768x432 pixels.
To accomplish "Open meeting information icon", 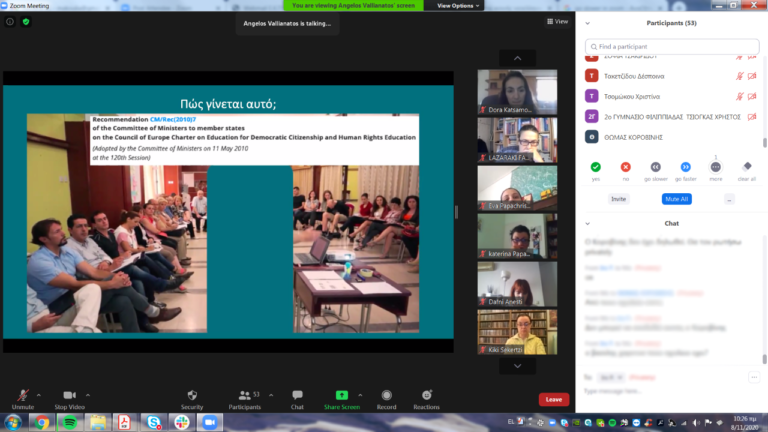I will coord(10,22).
